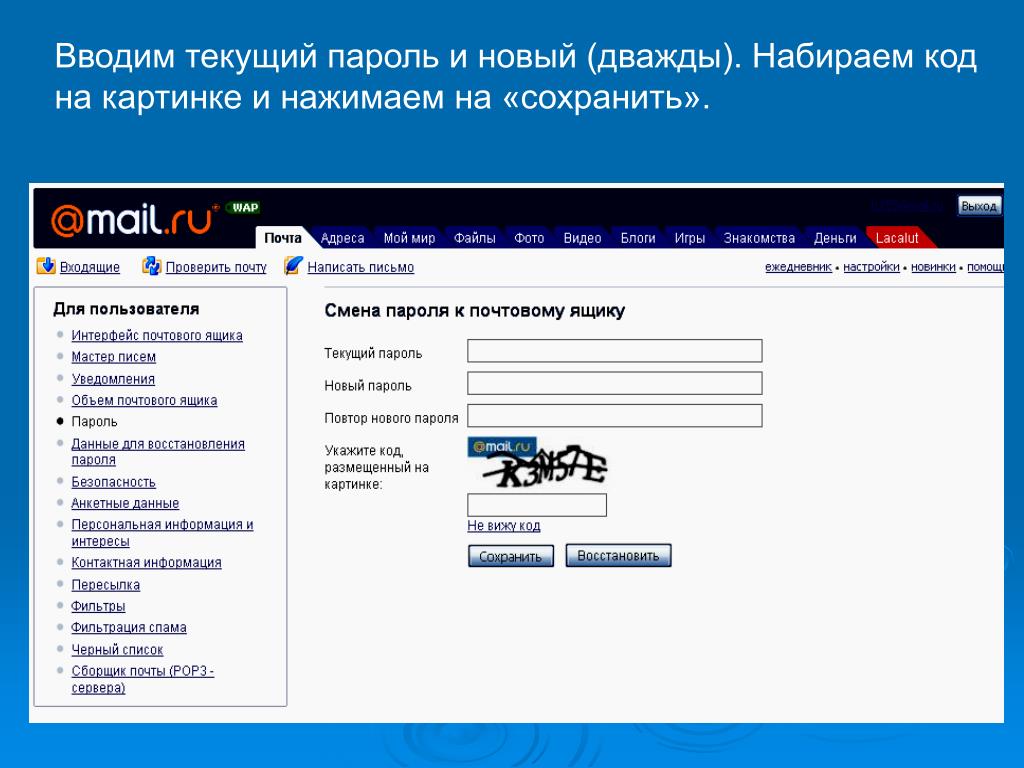Click the Write letter feather icon

tap(293, 266)
